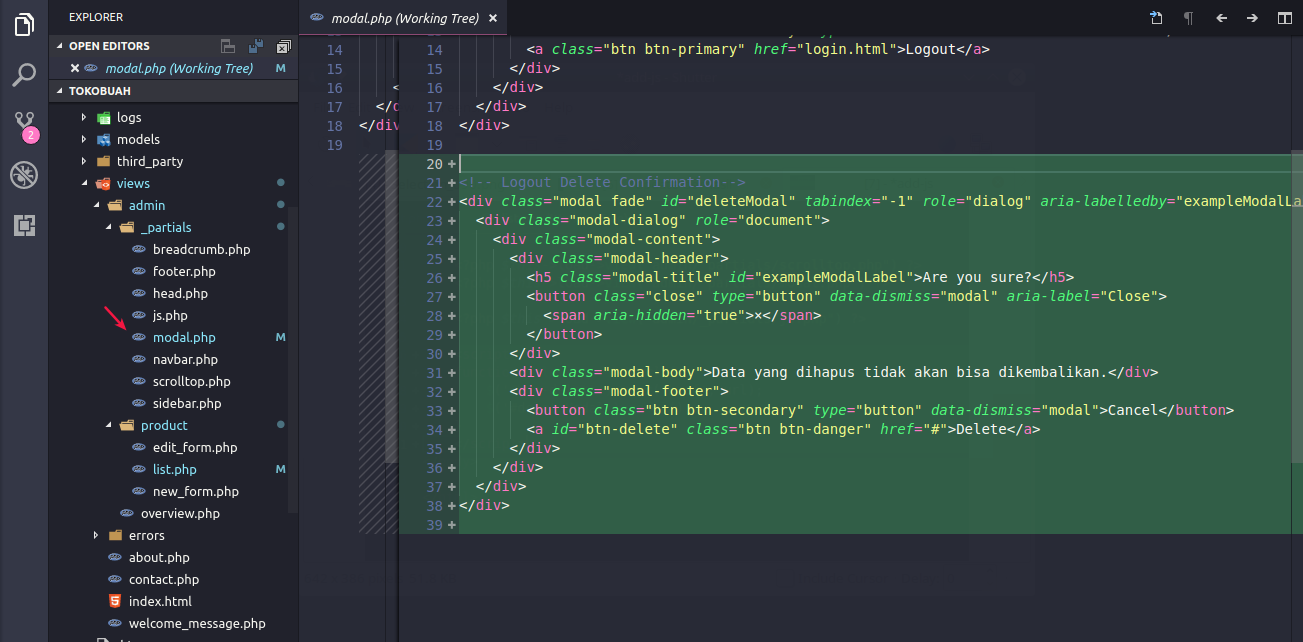Collapse the _partials folder
The width and height of the screenshot is (1303, 642).
click(x=109, y=228)
